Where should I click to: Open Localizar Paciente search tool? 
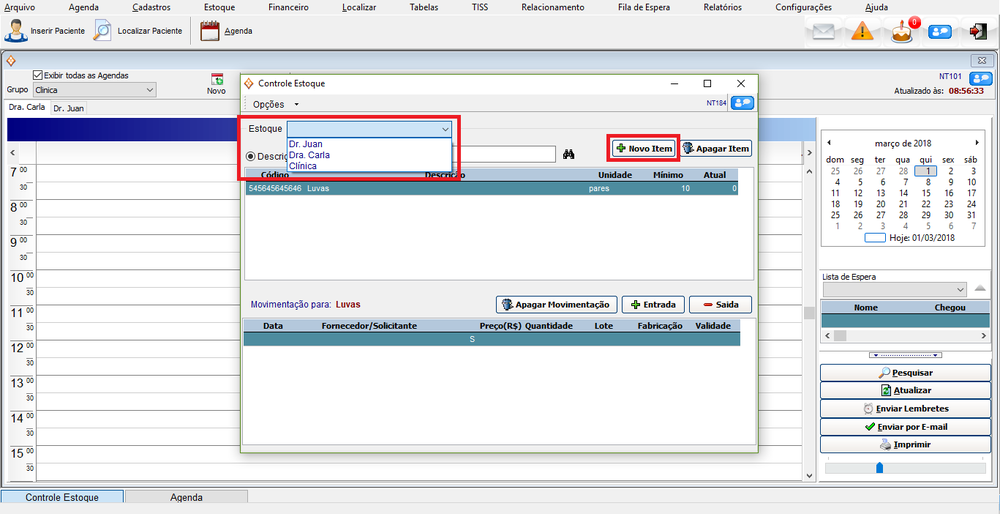(x=103, y=31)
